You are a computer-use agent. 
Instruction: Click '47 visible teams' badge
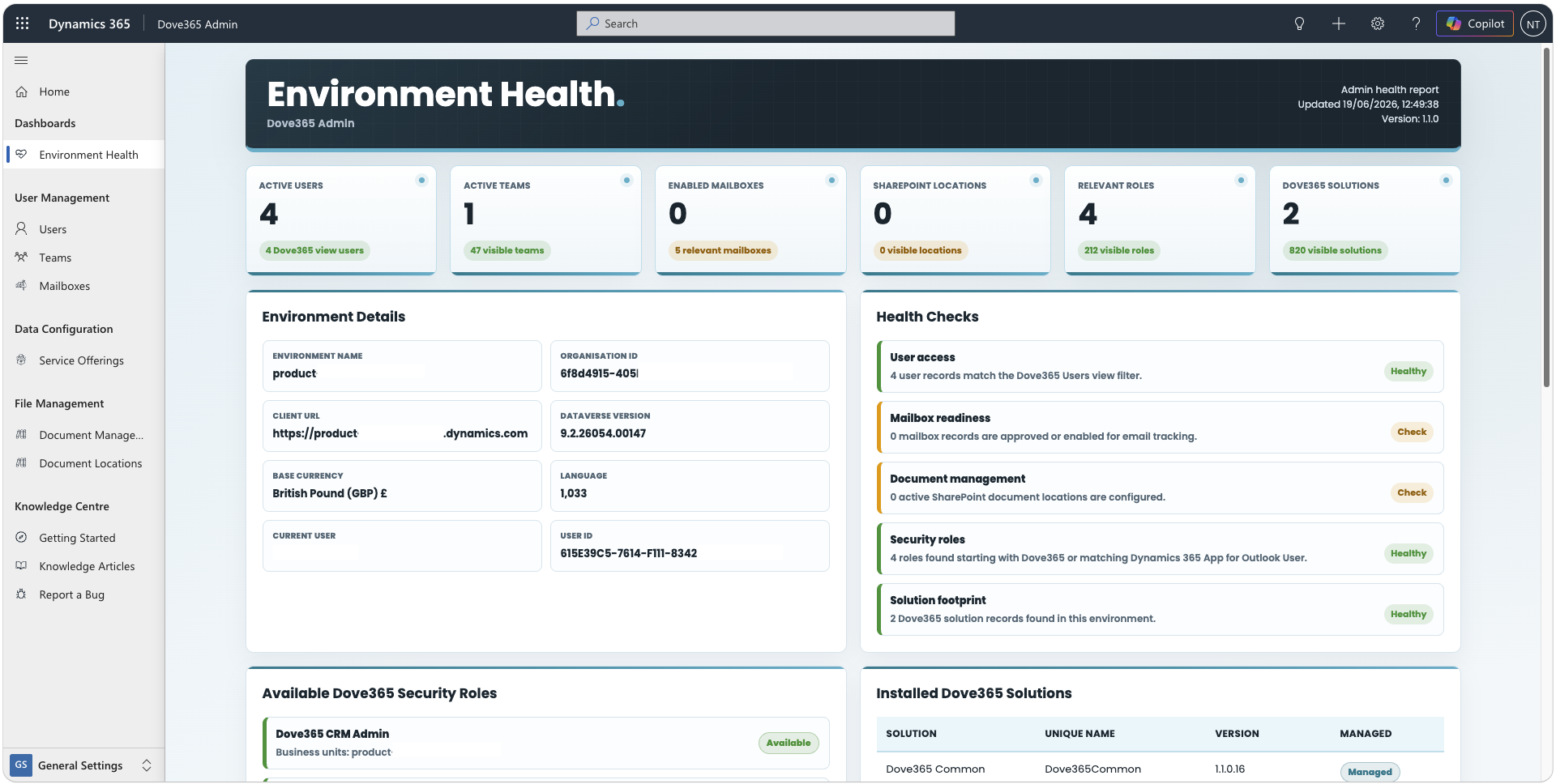[x=507, y=250]
